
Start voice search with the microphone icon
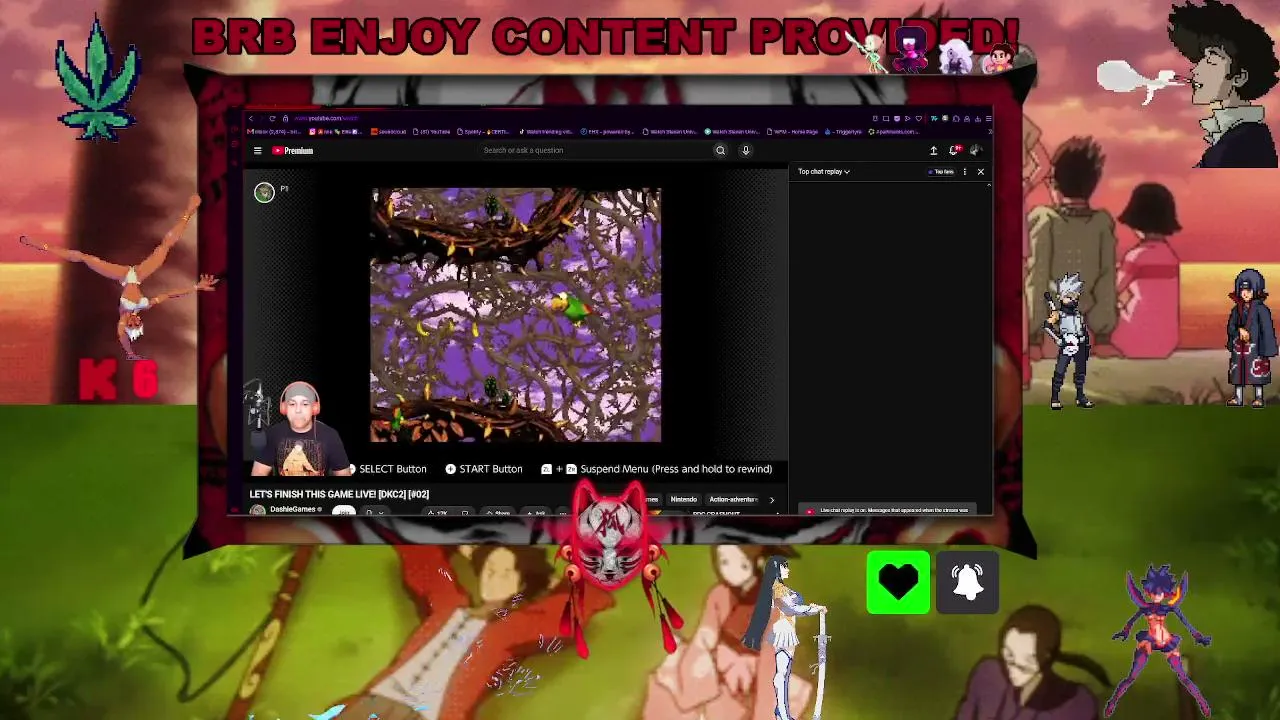coord(745,151)
